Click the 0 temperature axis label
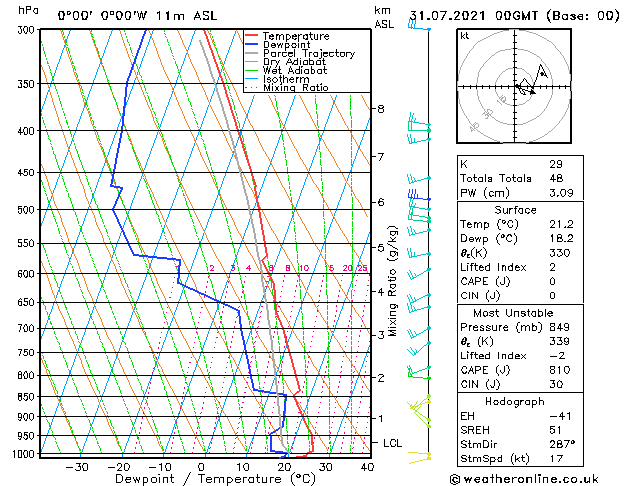The image size is (629, 486). 201,468
